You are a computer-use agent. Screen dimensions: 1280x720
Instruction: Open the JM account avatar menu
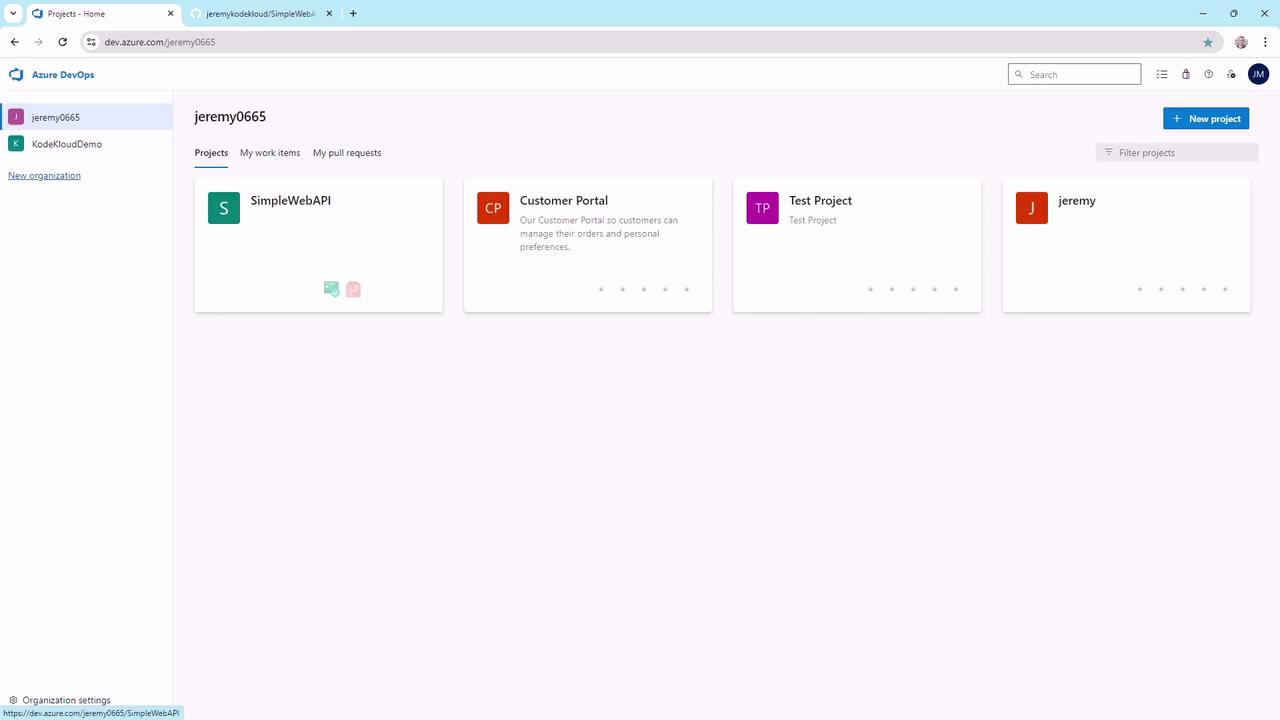(1258, 74)
